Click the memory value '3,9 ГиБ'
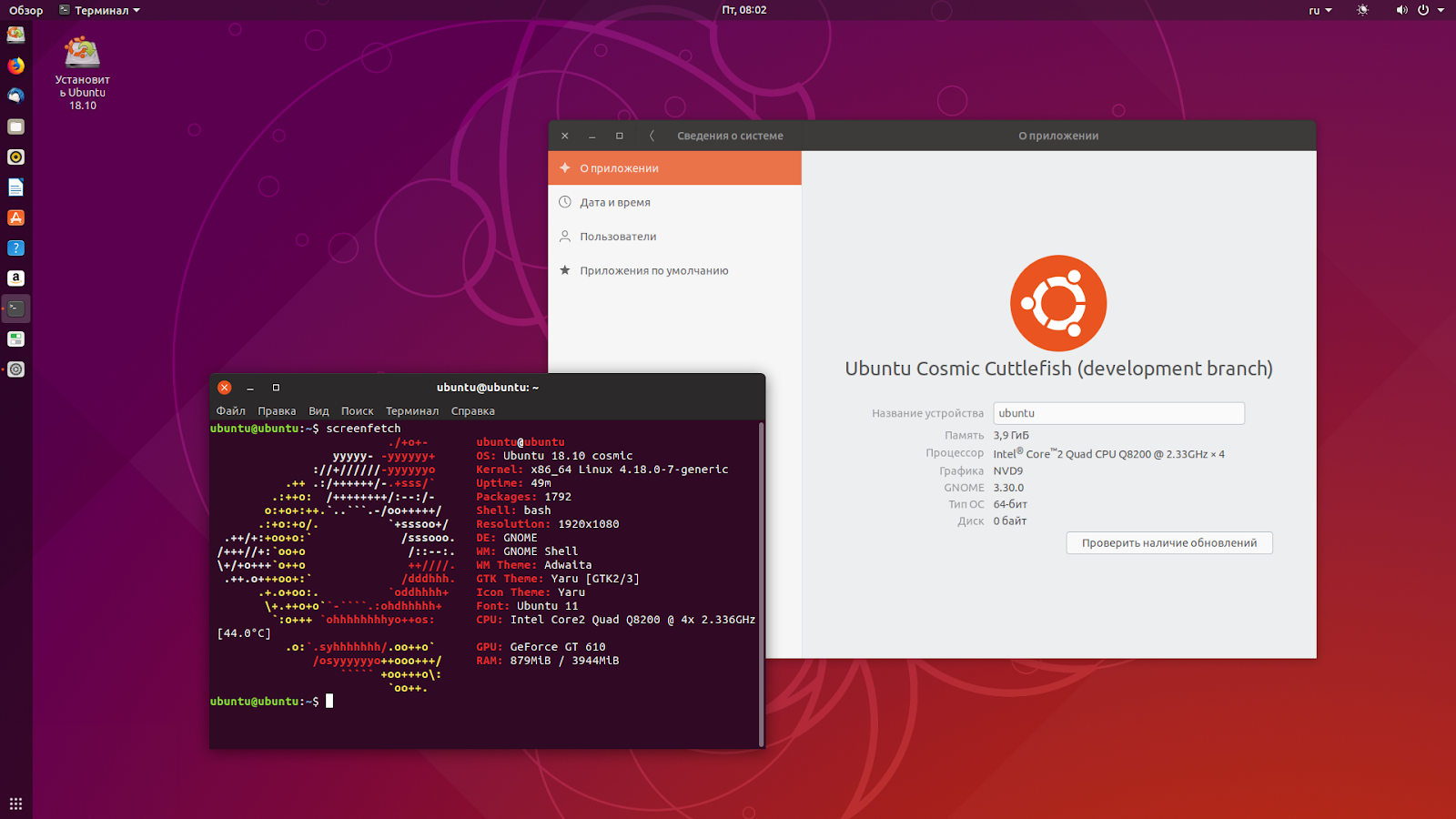The image size is (1456, 819). pos(1011,436)
